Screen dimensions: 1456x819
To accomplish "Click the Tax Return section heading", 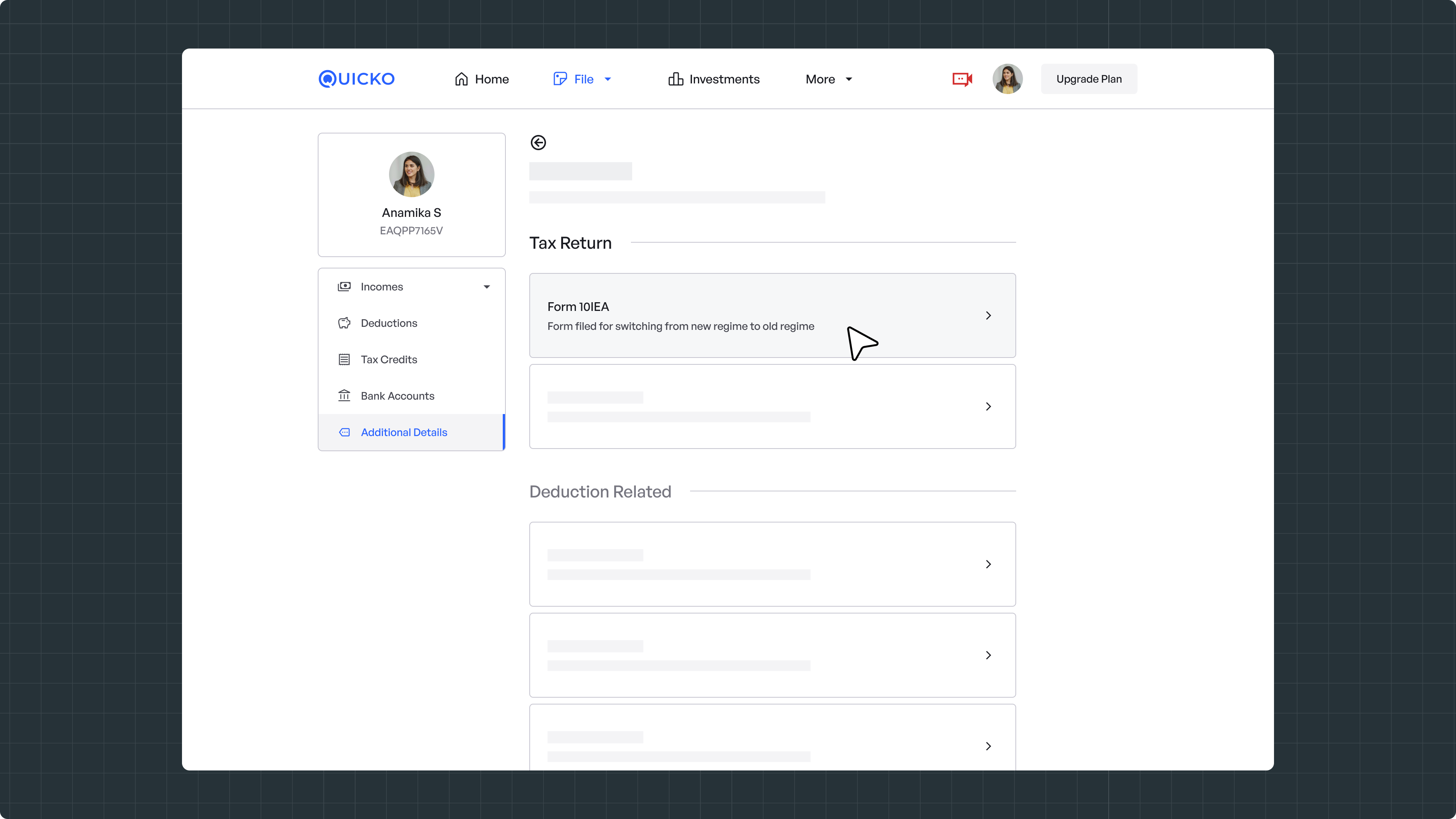I will tap(570, 243).
